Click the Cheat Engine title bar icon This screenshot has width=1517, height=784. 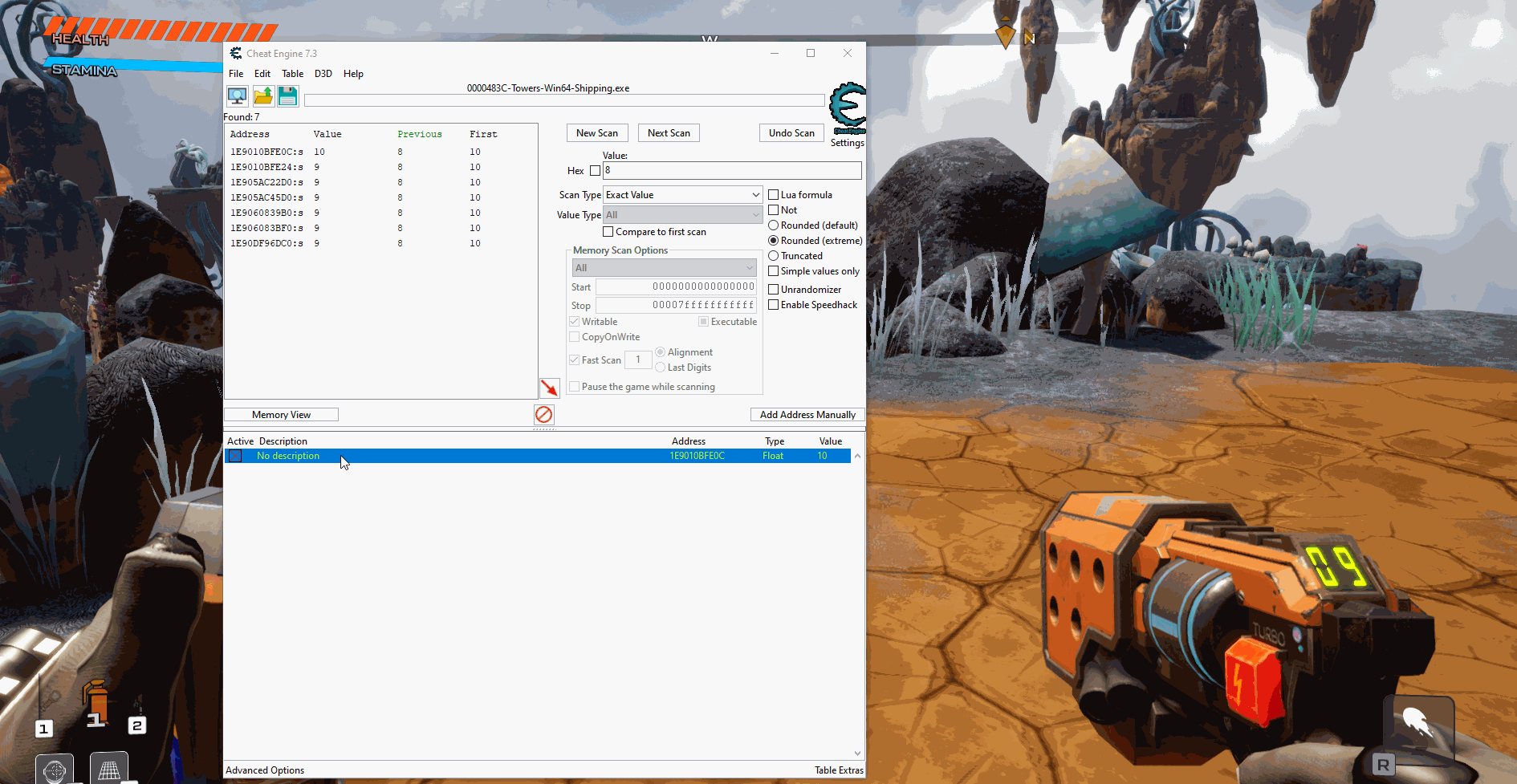click(x=236, y=53)
